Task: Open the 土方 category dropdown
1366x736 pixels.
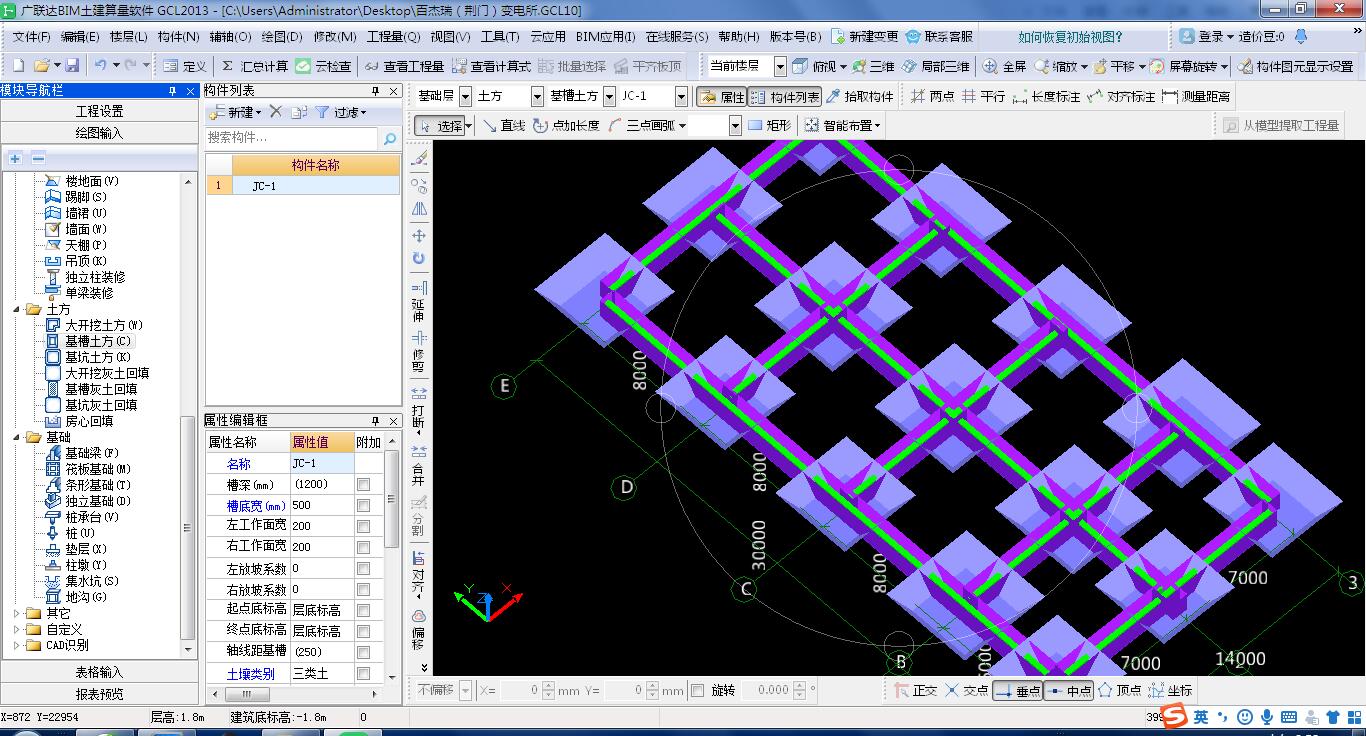Action: point(537,97)
